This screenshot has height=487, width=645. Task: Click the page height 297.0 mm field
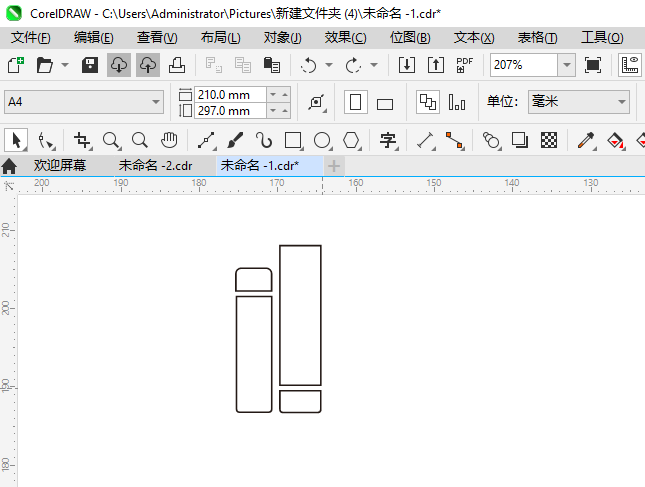point(230,111)
